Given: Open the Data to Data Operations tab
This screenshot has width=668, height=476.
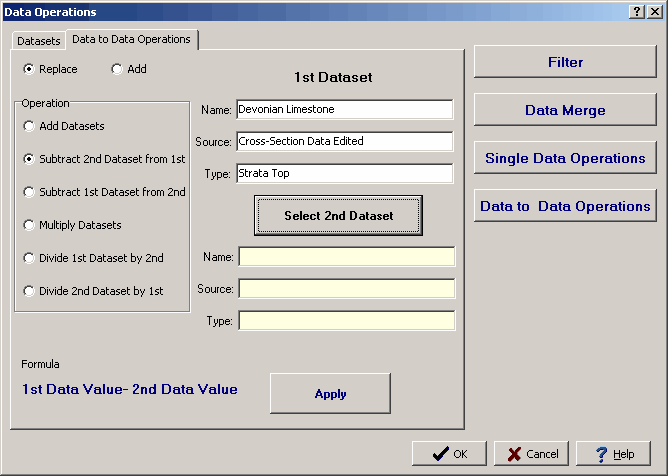Looking at the screenshot, I should pos(131,39).
